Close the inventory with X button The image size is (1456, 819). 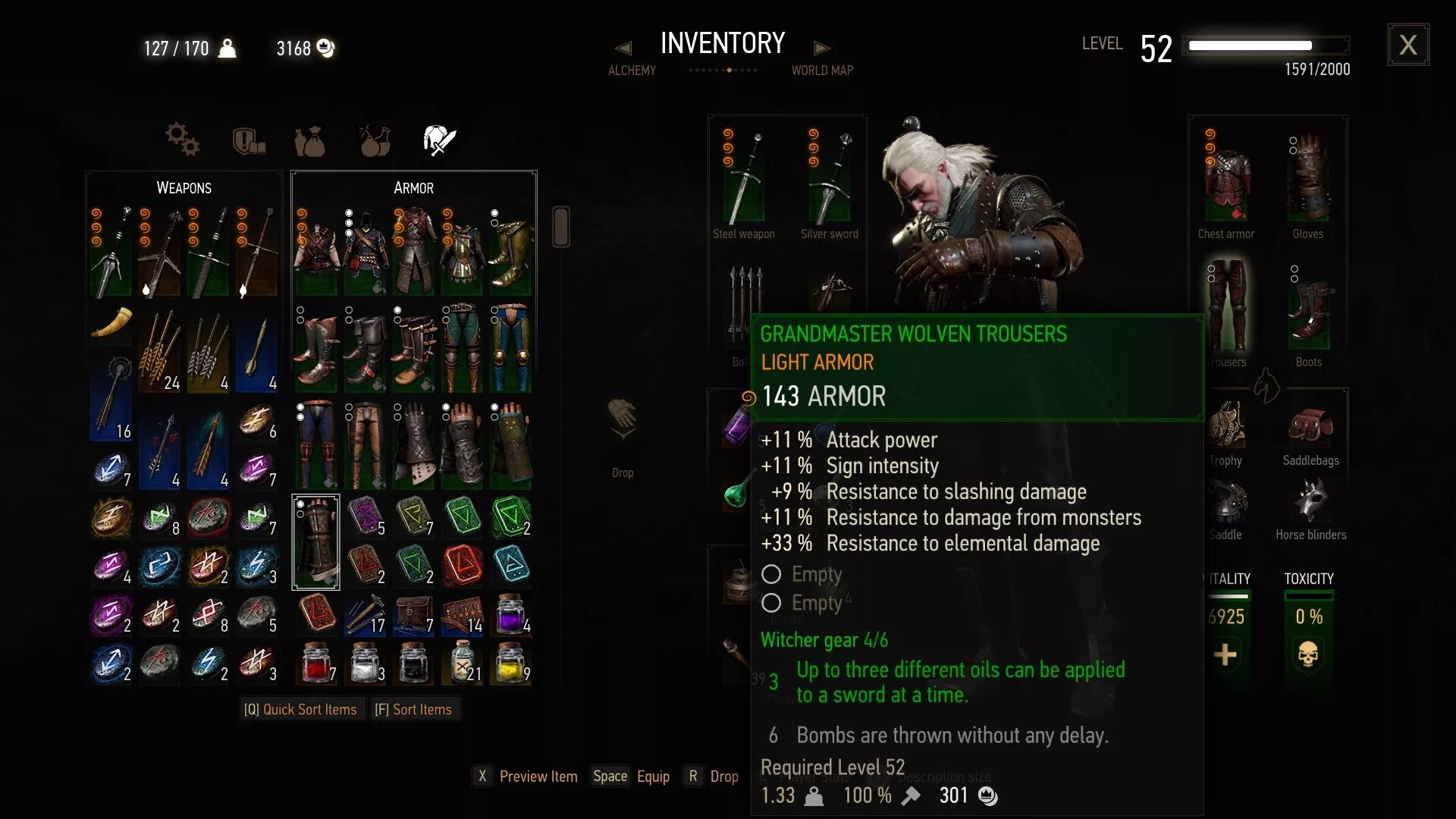coord(1408,45)
